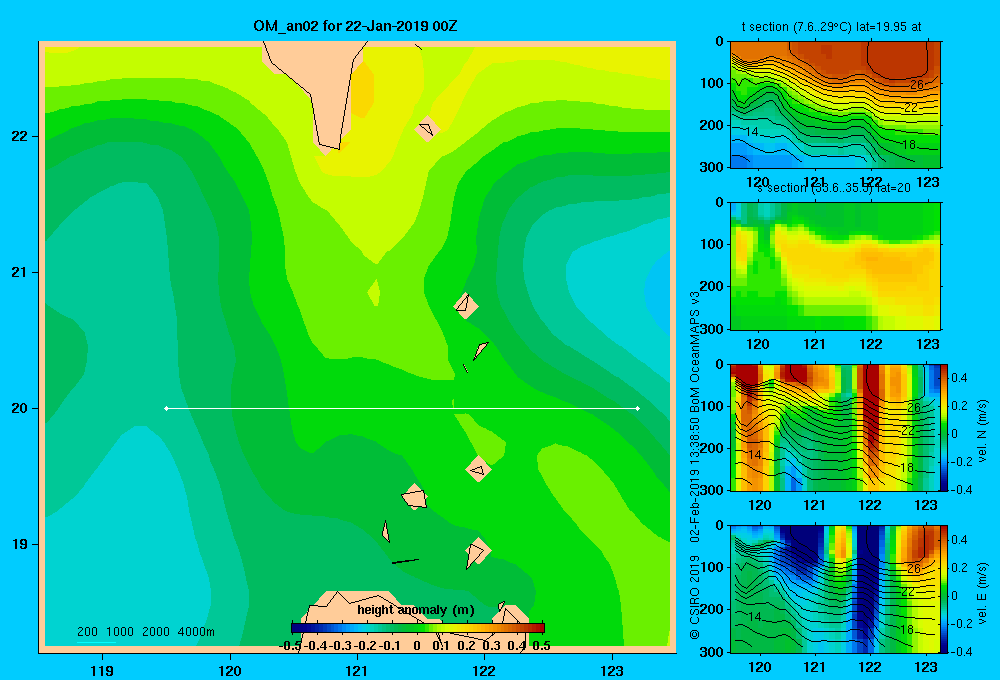Click the 's section' lat=20 title
1000x680 pixels.
[x=833, y=188]
